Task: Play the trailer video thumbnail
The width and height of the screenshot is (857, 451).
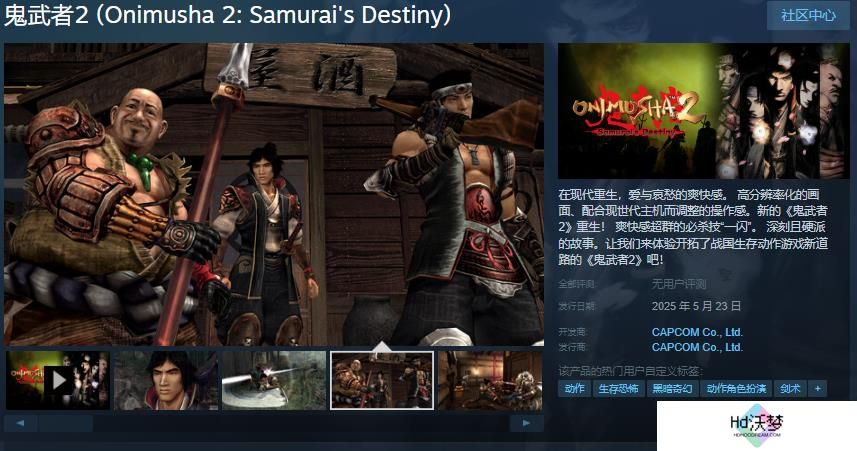Action: click(x=57, y=380)
